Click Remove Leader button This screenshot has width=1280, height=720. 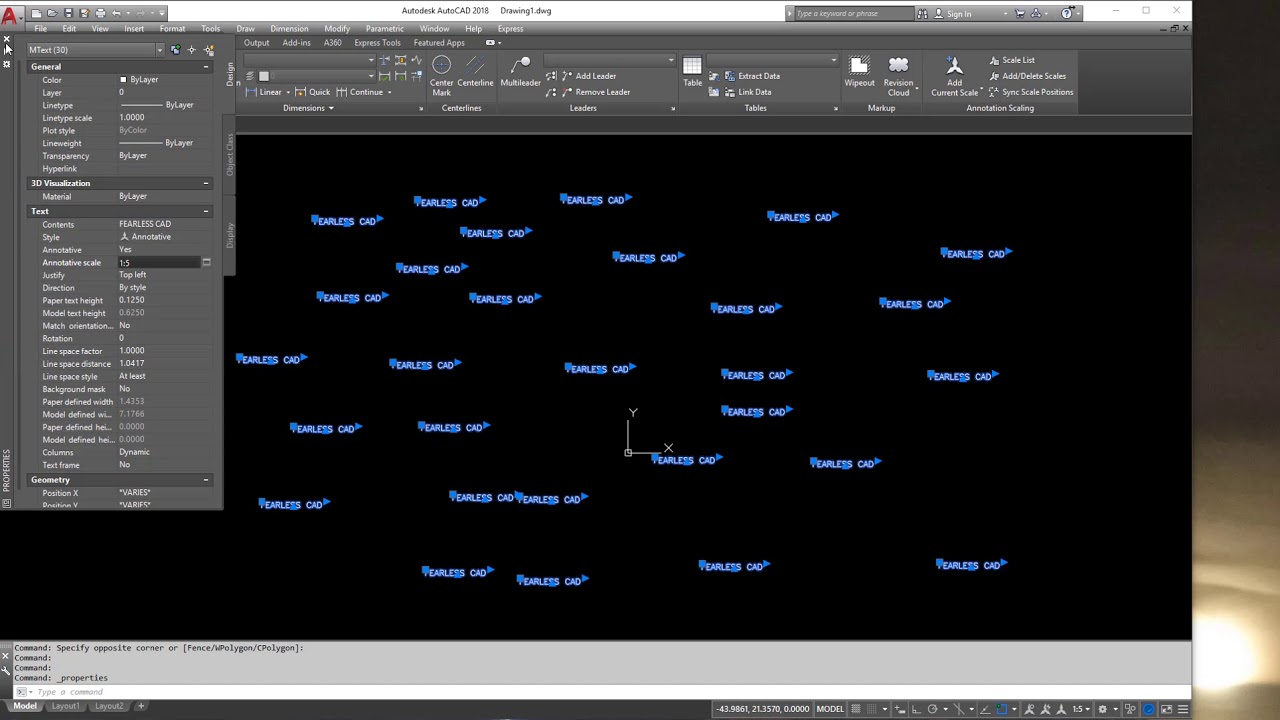(x=595, y=92)
